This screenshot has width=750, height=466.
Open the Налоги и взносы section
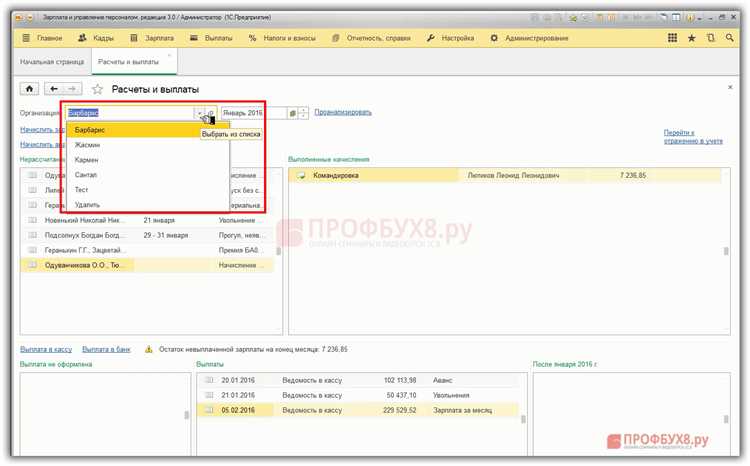point(282,38)
